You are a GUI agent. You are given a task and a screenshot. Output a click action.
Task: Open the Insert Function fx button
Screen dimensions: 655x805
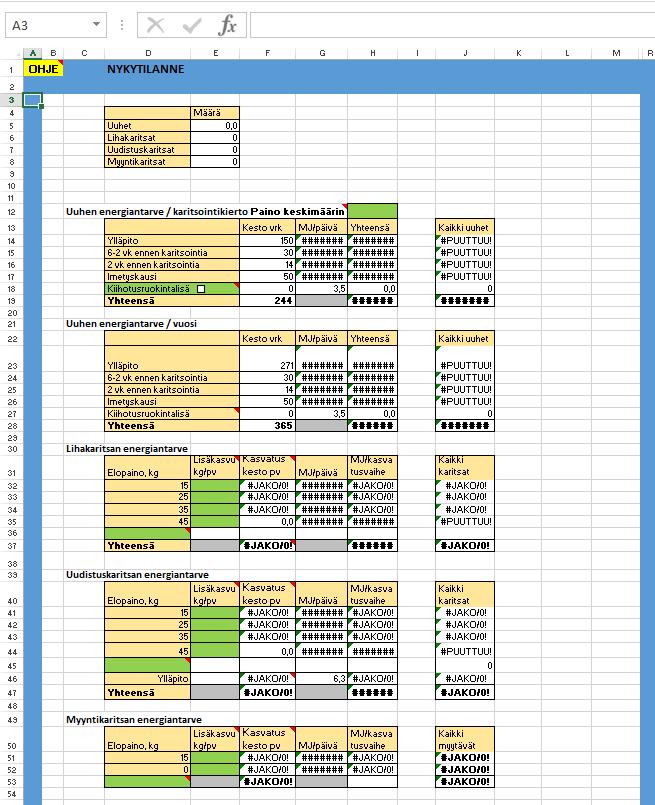[x=227, y=25]
